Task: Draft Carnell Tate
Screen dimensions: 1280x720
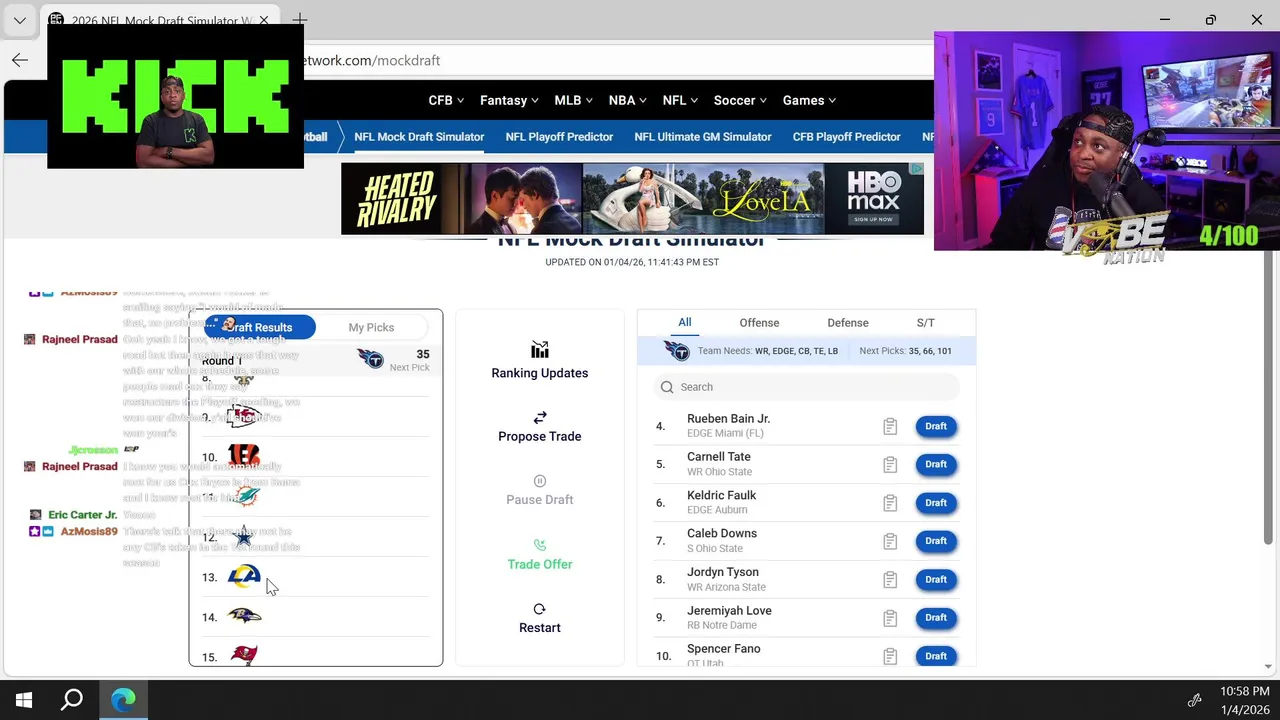Action: coord(936,464)
